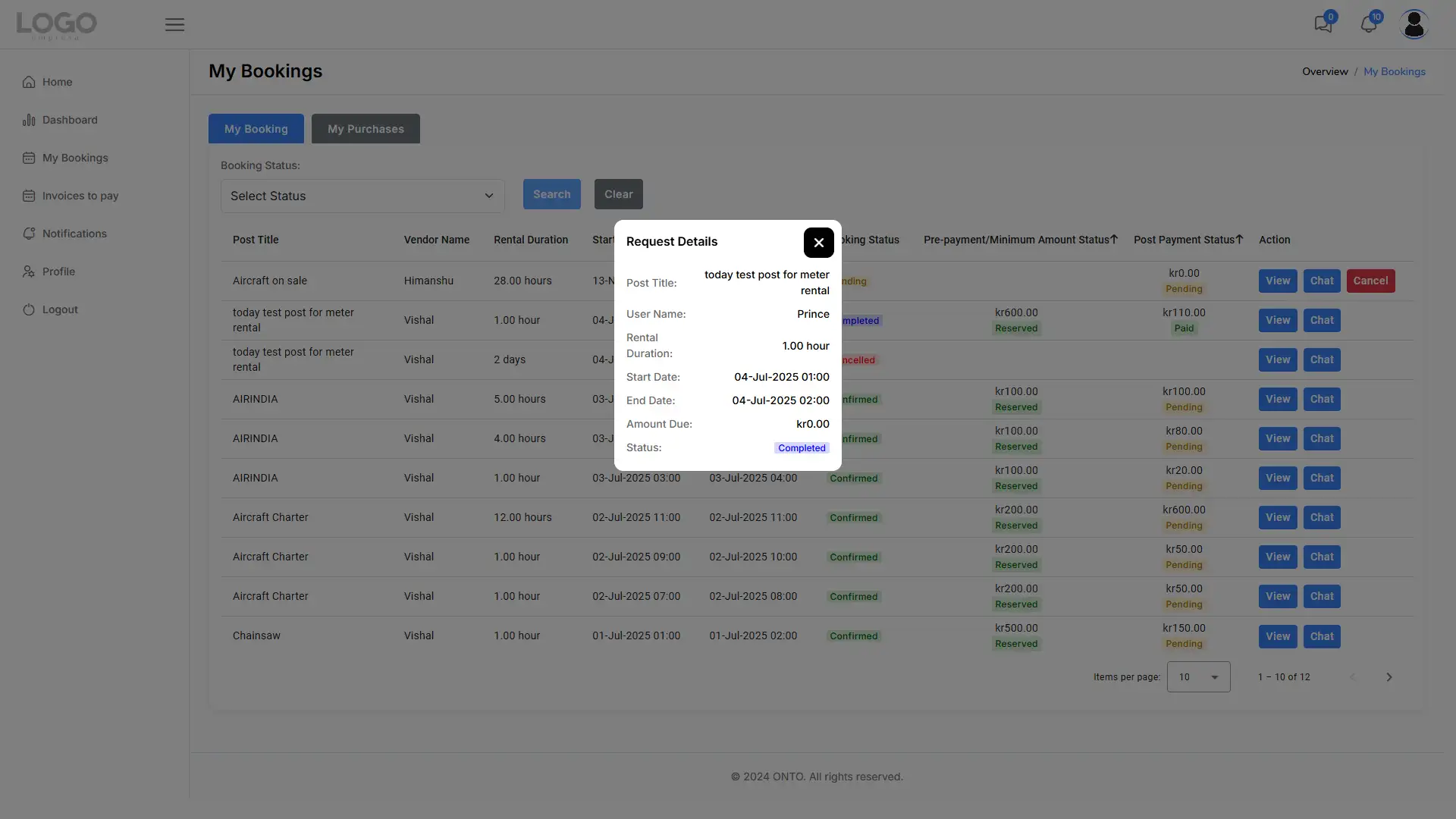Close the Request Details dialog
The width and height of the screenshot is (1456, 819).
click(818, 243)
